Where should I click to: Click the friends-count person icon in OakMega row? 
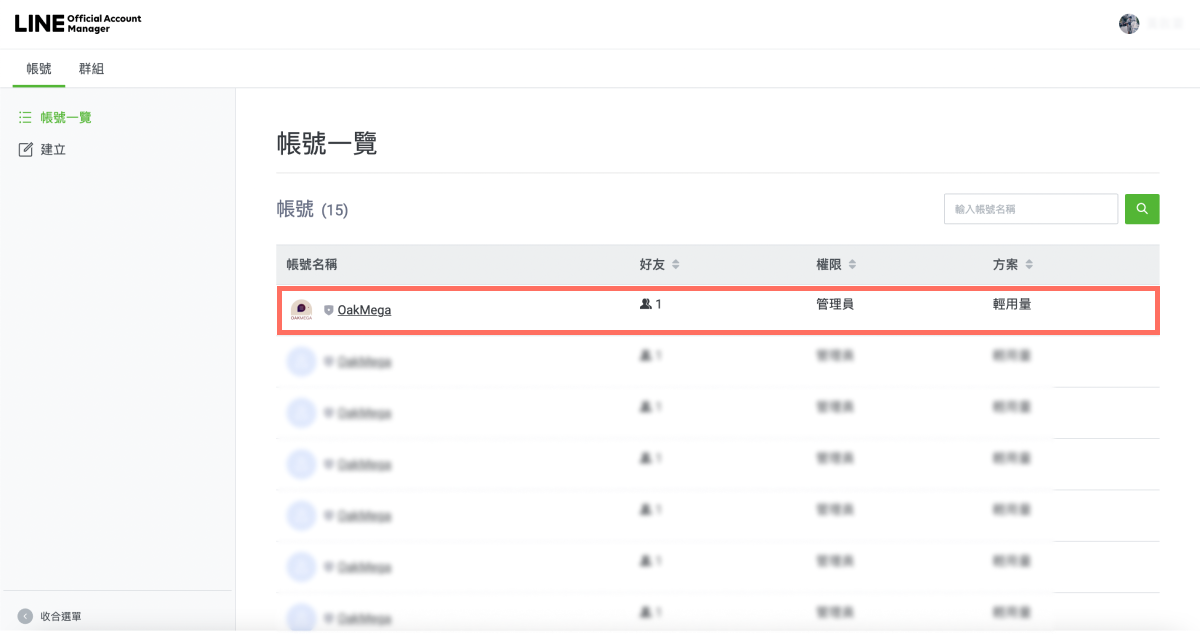(645, 304)
